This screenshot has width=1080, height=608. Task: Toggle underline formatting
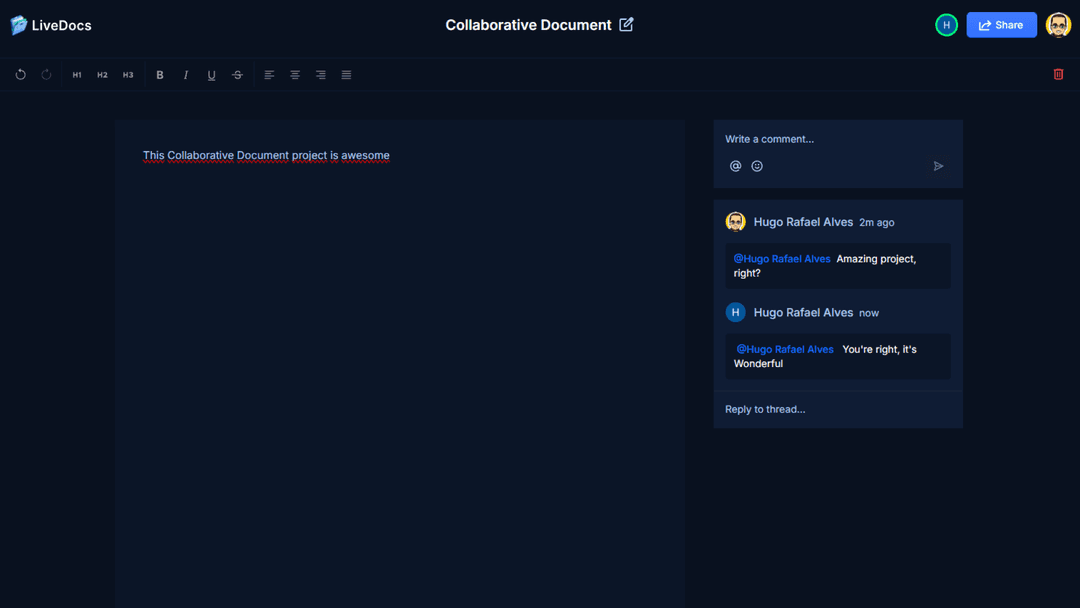[x=211, y=74]
